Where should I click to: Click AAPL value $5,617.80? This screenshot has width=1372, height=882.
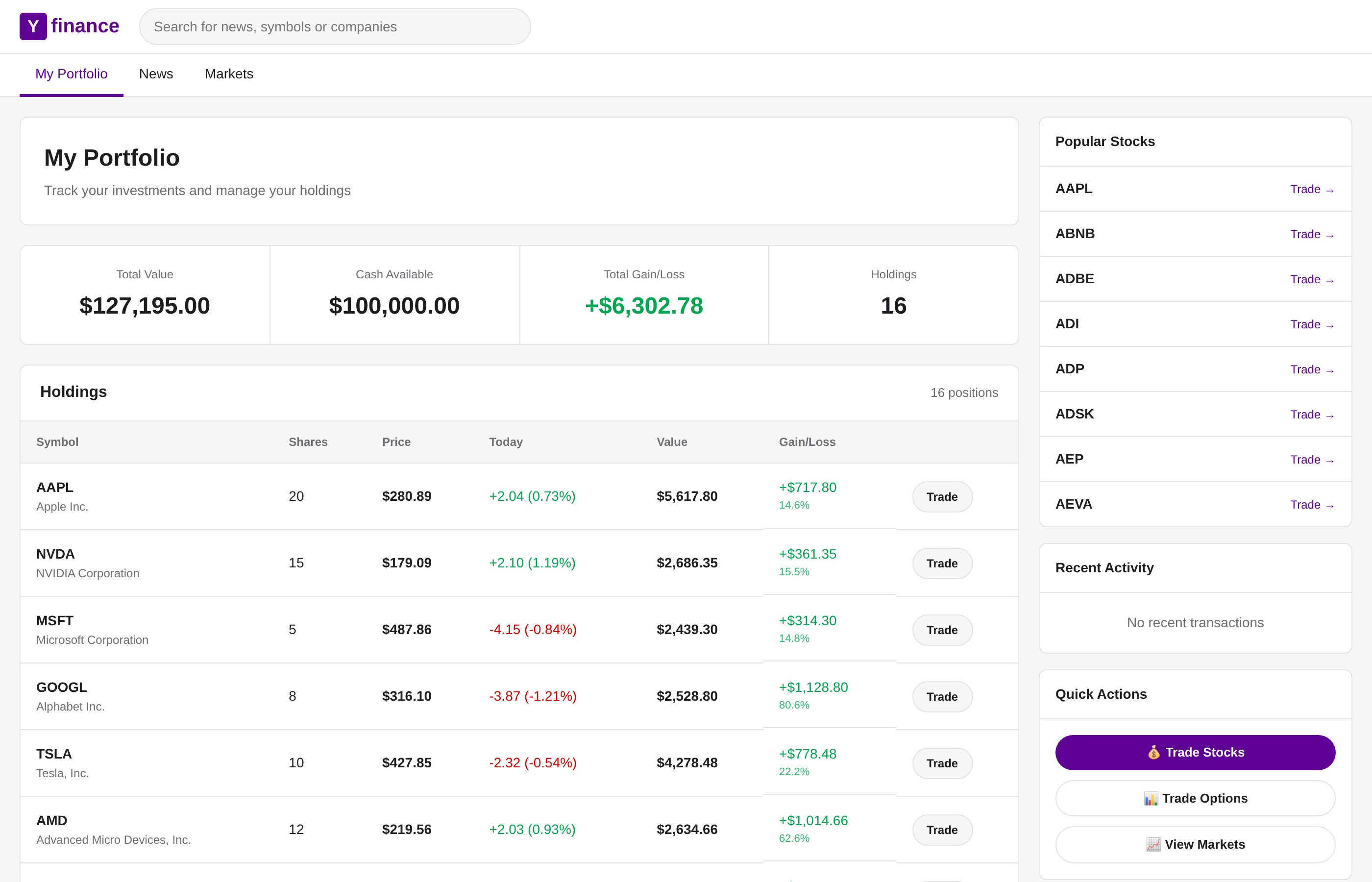[x=687, y=496]
